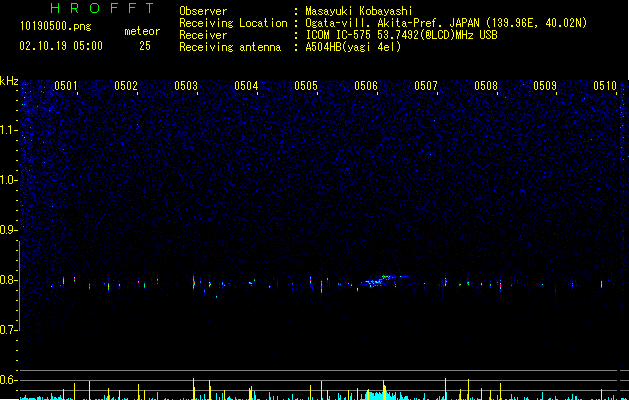Click the 0506 time marker

[x=366, y=86]
